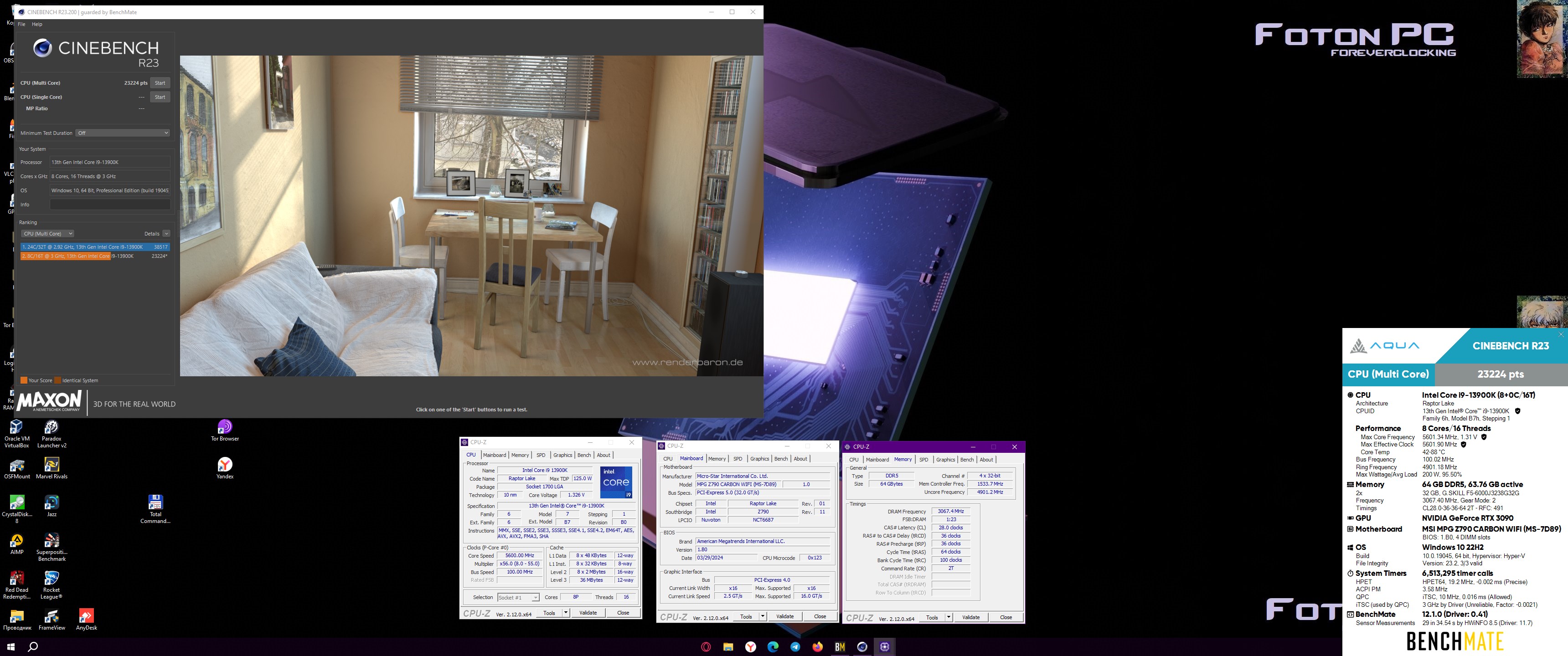Open Microsoft Edge from the taskbar
1568x656 pixels.
point(773,647)
